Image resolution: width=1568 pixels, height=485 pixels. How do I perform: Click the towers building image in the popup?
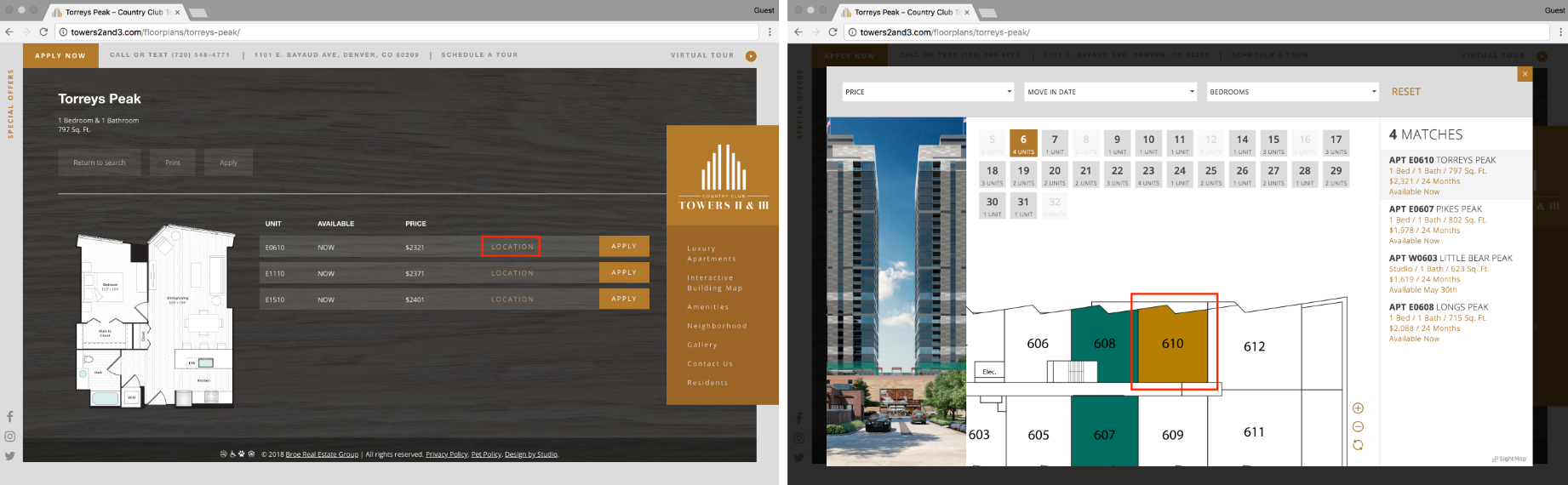pyautogui.click(x=896, y=291)
